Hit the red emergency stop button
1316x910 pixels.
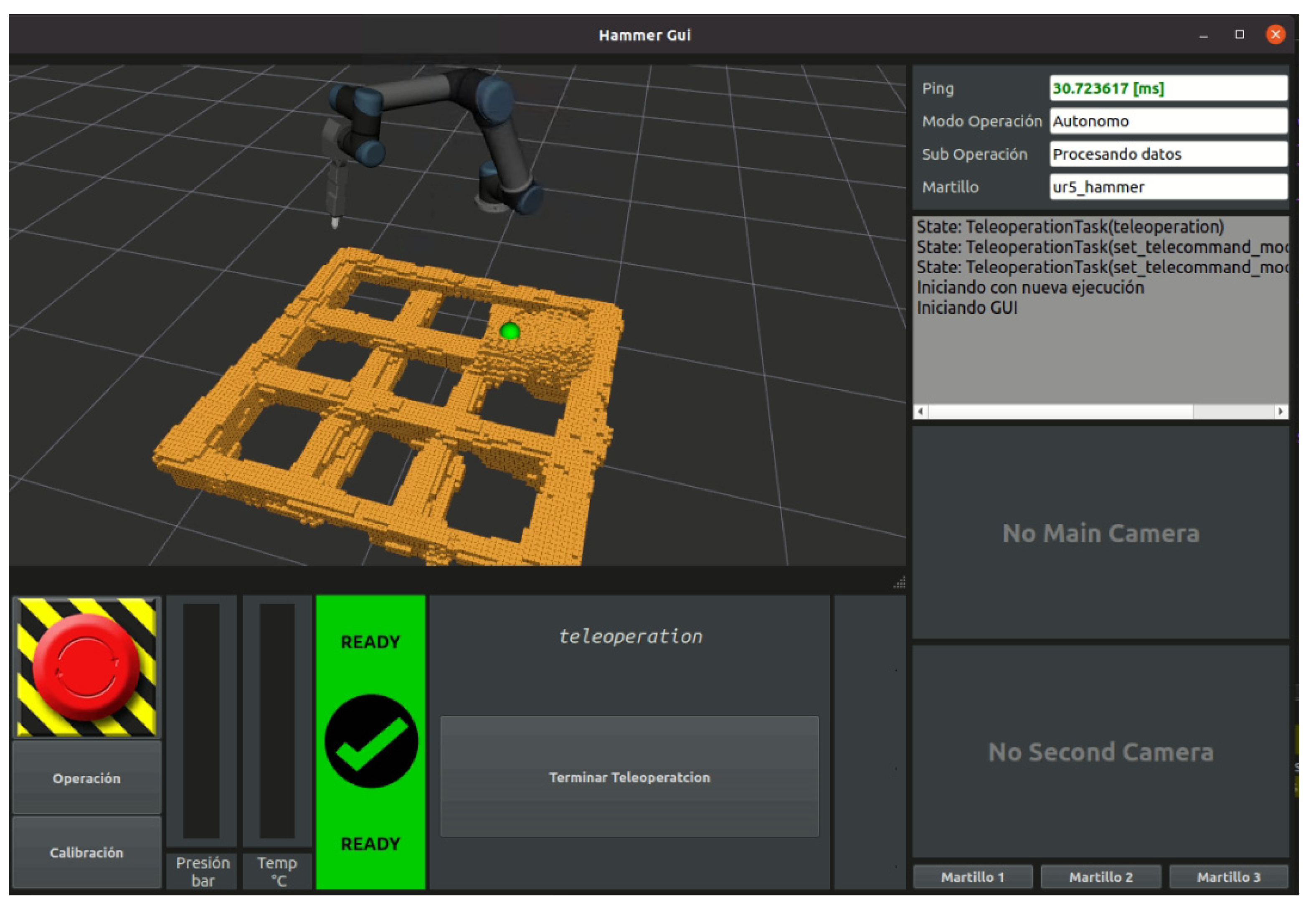[x=86, y=666]
